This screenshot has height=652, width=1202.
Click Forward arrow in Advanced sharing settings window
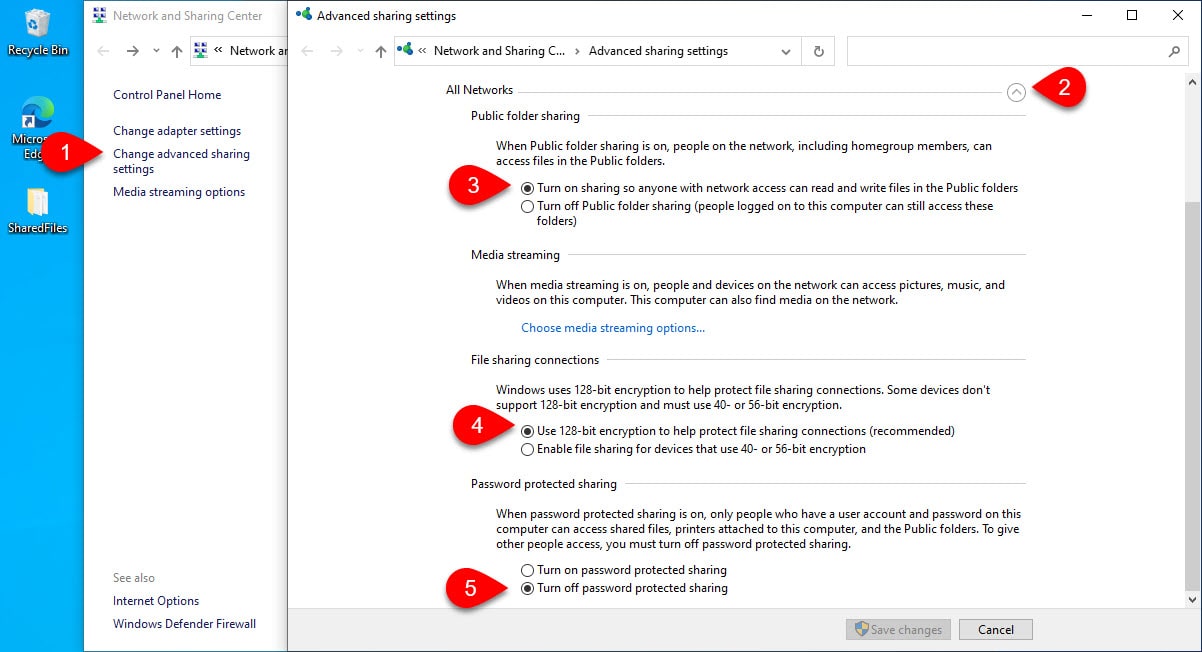coord(336,52)
